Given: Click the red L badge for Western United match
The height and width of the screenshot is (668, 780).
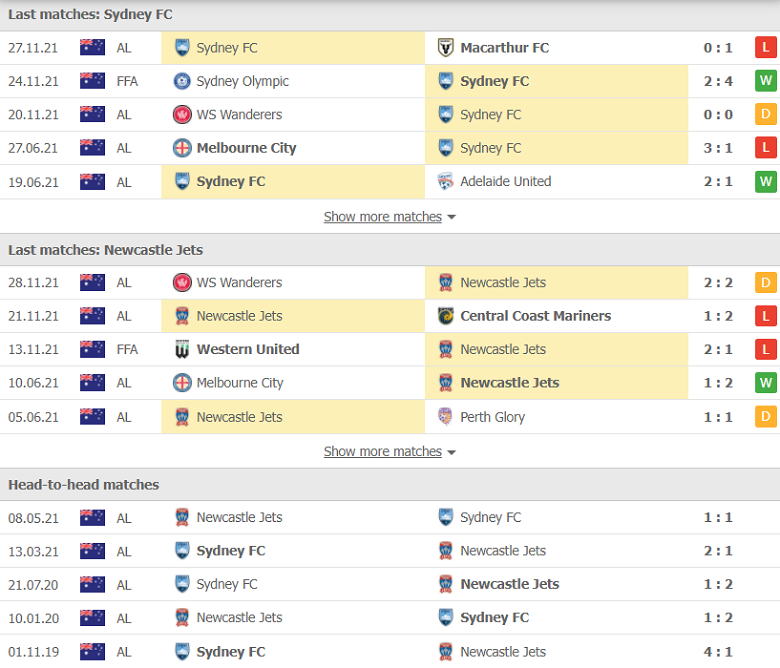Looking at the screenshot, I should [766, 349].
